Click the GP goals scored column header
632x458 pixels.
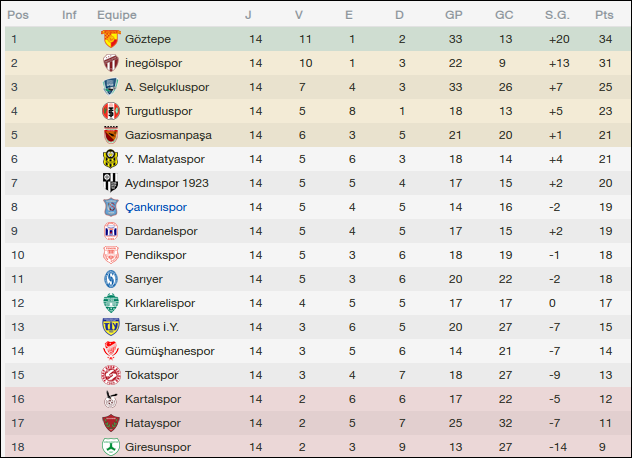(454, 15)
